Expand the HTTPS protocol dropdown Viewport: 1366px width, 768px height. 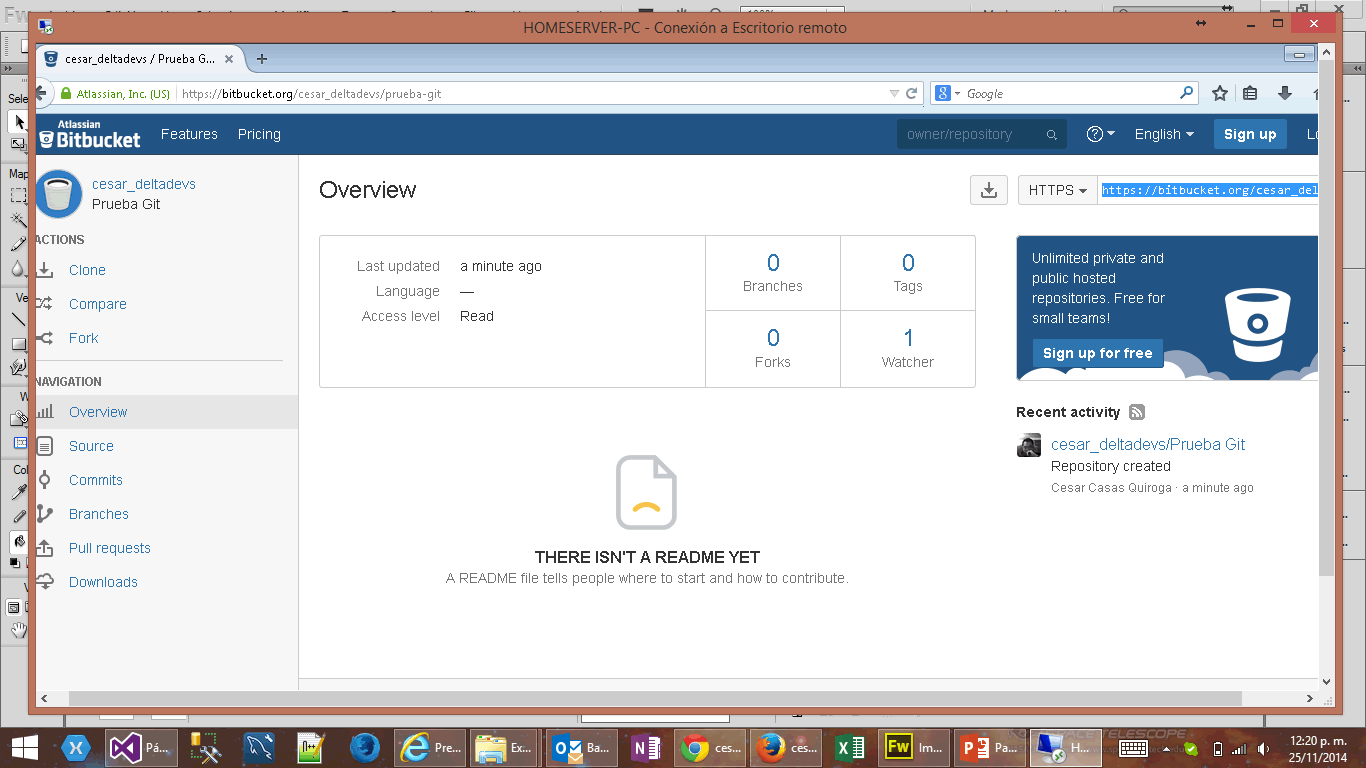click(x=1058, y=190)
